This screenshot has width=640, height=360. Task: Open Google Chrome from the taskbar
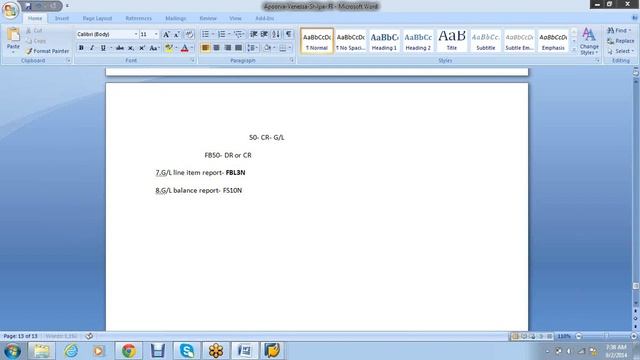[129, 351]
